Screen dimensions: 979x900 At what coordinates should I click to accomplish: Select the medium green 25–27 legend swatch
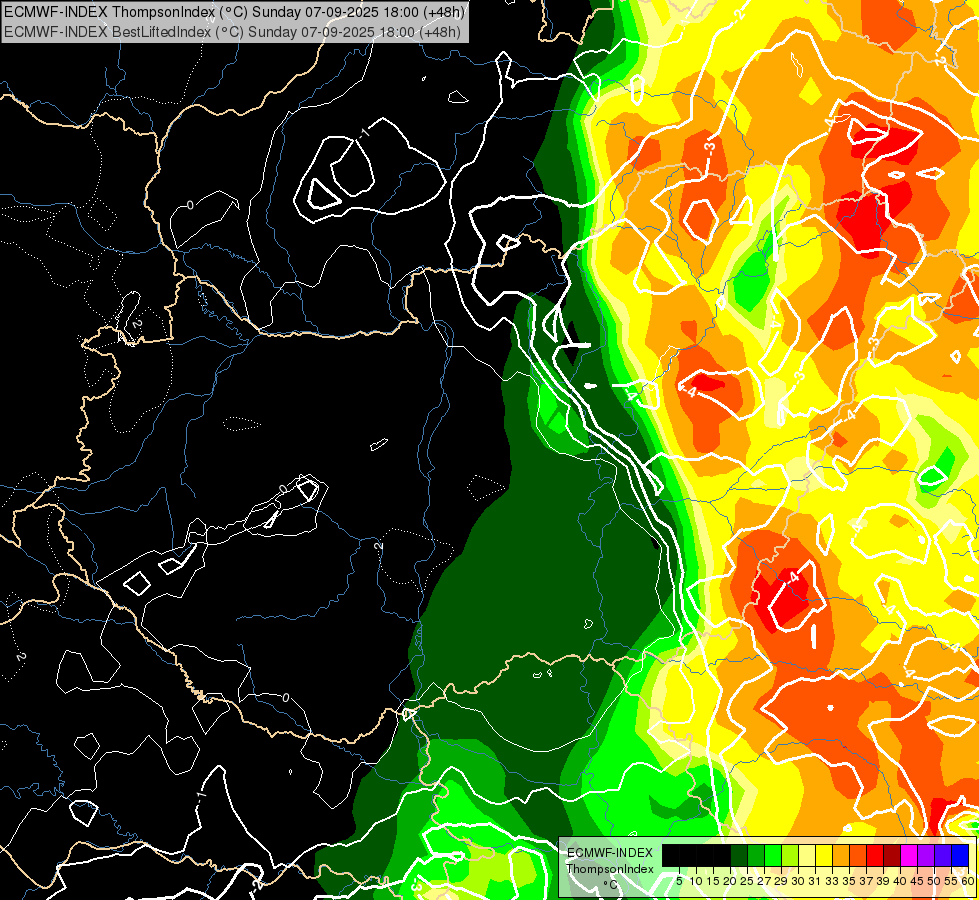click(756, 855)
